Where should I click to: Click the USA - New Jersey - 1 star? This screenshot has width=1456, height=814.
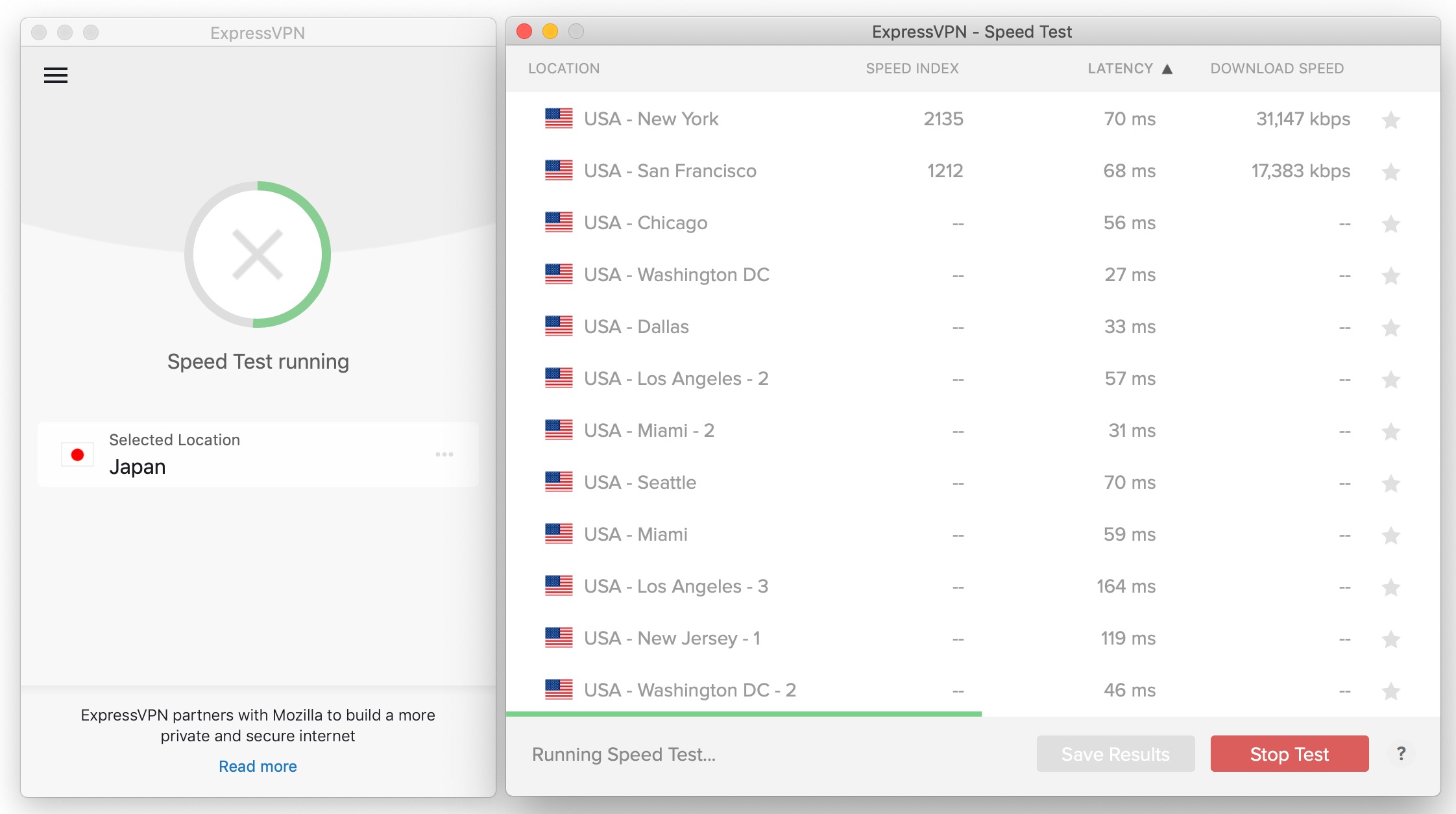1390,639
